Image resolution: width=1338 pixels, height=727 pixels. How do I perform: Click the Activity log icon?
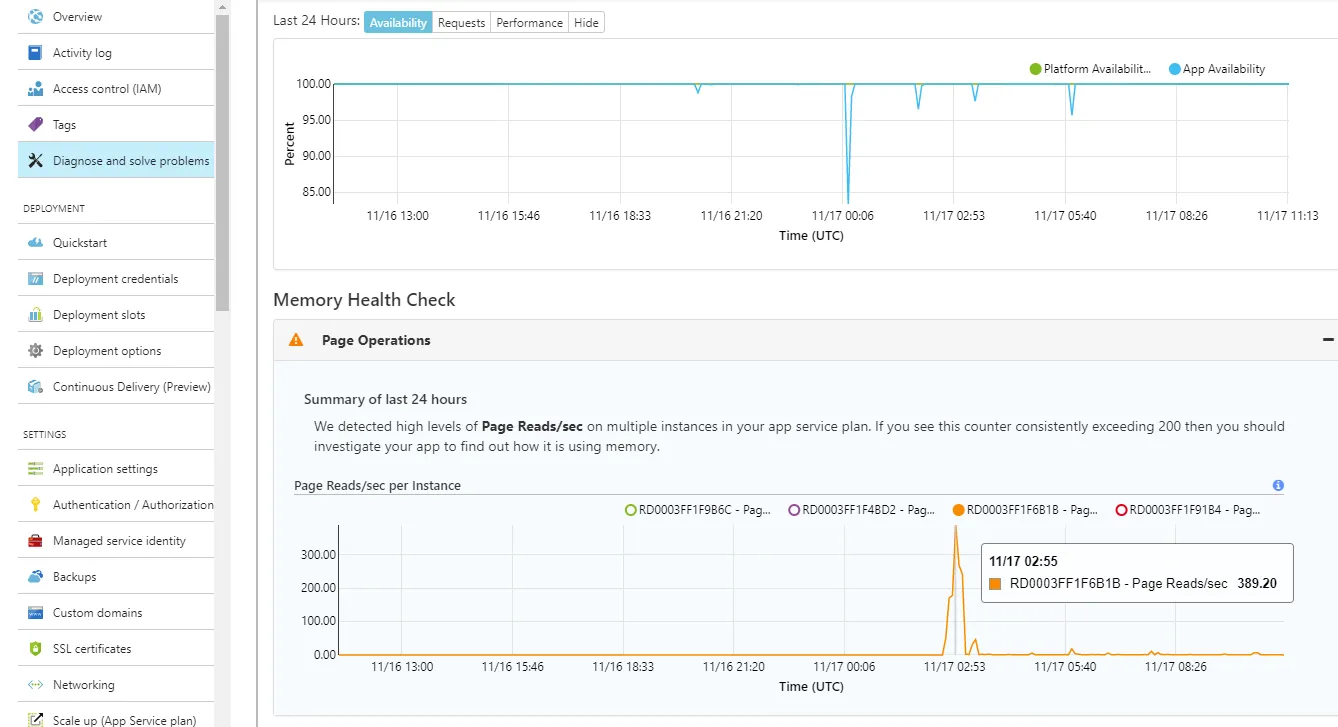[36, 53]
